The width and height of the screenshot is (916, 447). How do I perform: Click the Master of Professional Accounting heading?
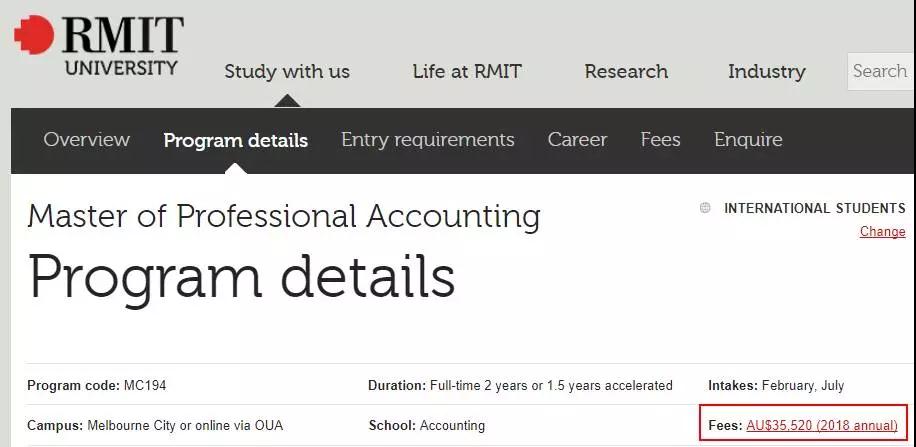click(284, 216)
